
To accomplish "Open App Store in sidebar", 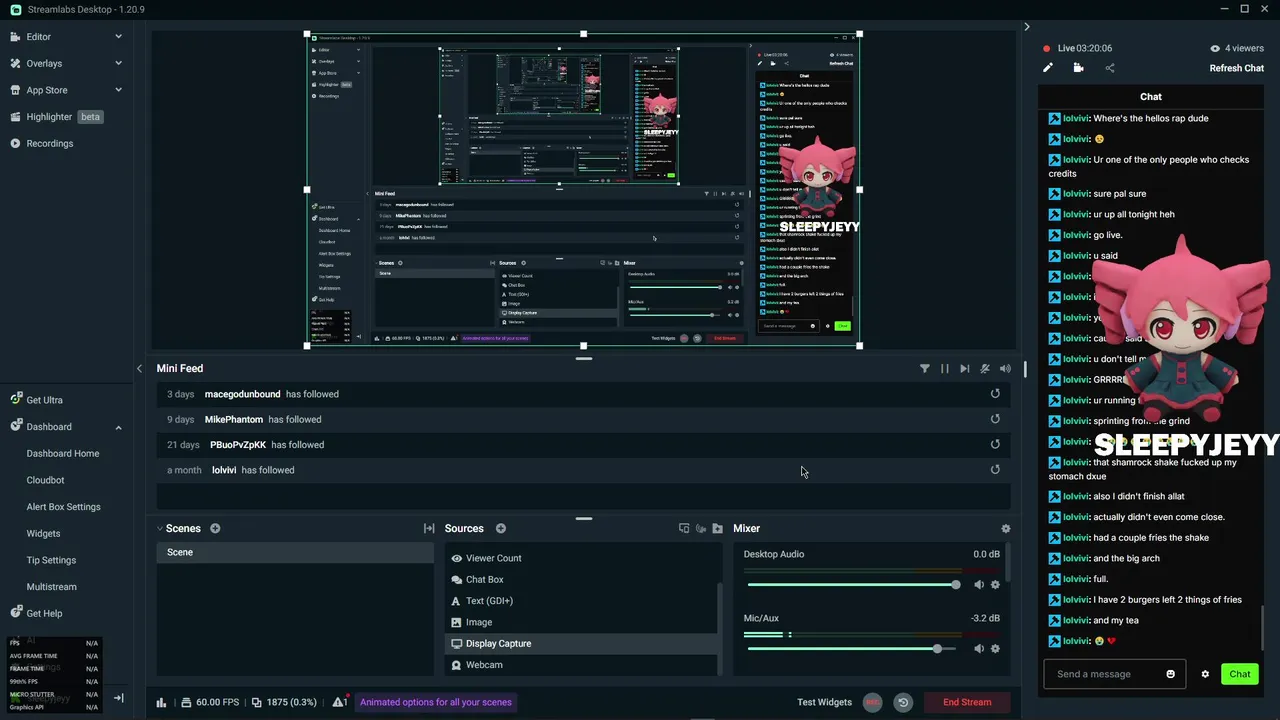I will 47,90.
